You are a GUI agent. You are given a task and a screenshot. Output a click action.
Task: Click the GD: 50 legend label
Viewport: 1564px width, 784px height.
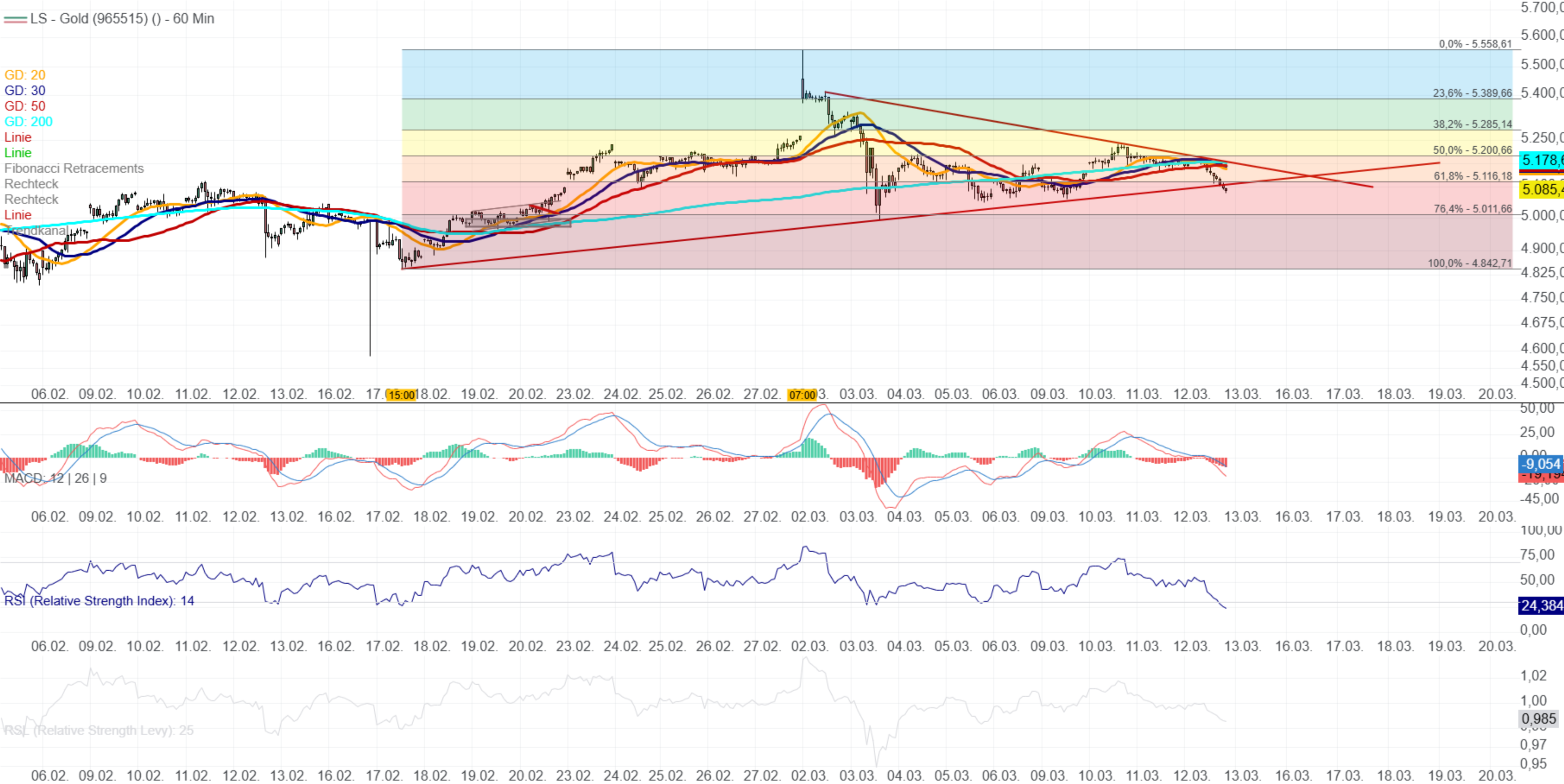(x=25, y=106)
